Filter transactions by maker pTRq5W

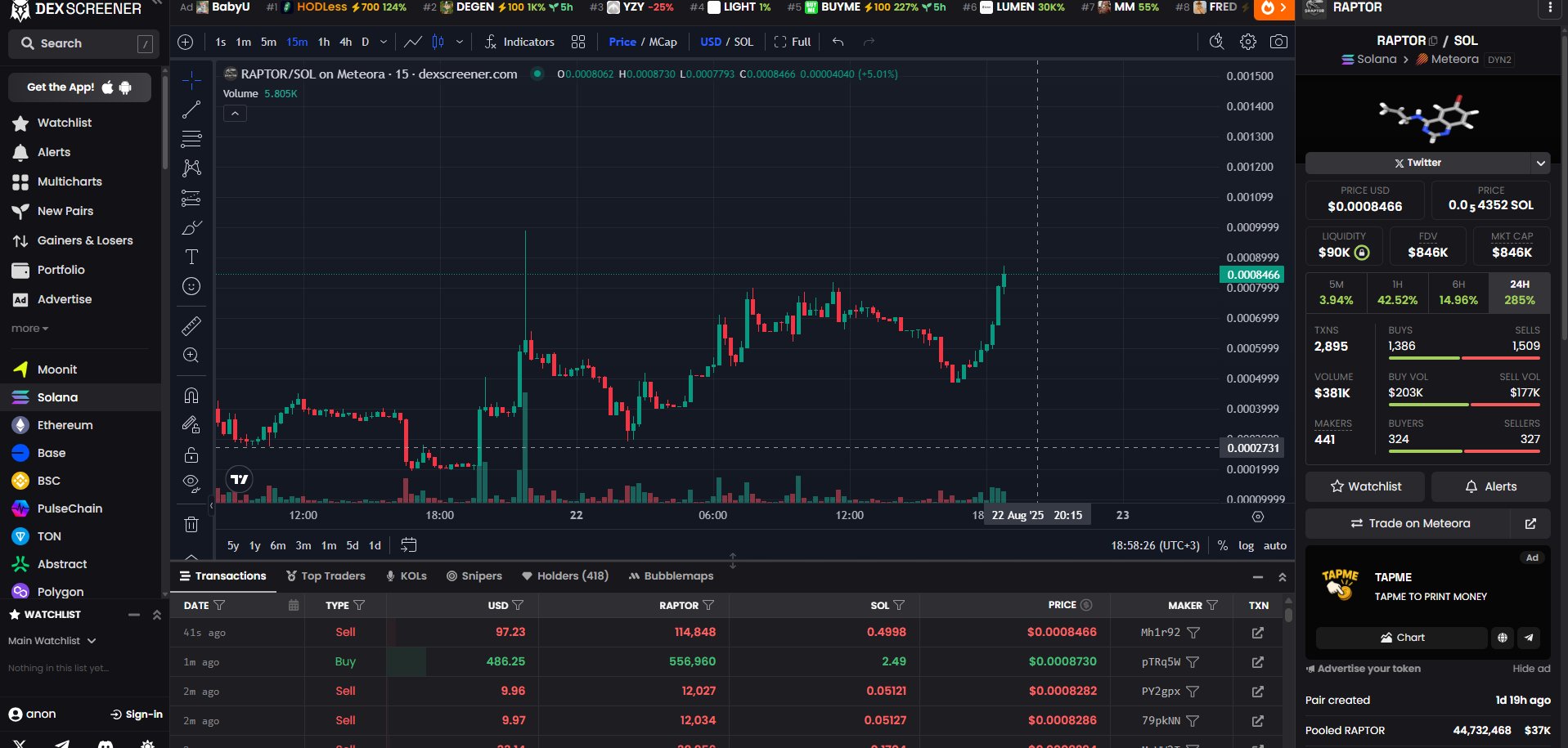(1193, 662)
